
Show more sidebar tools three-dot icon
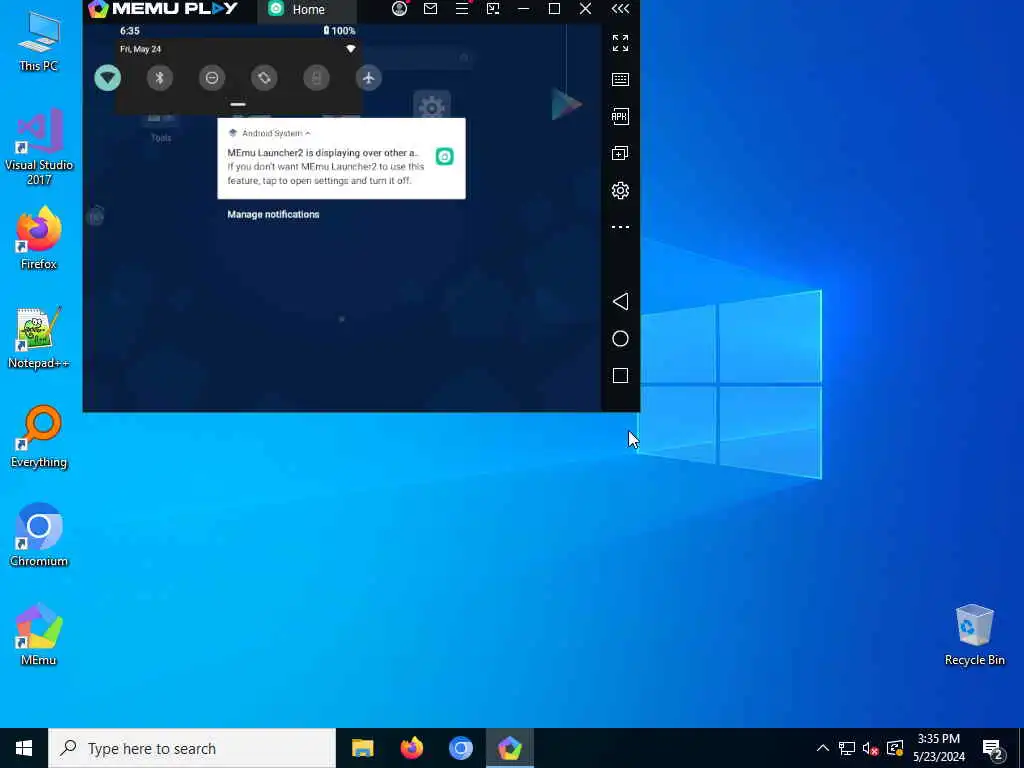coord(620,227)
